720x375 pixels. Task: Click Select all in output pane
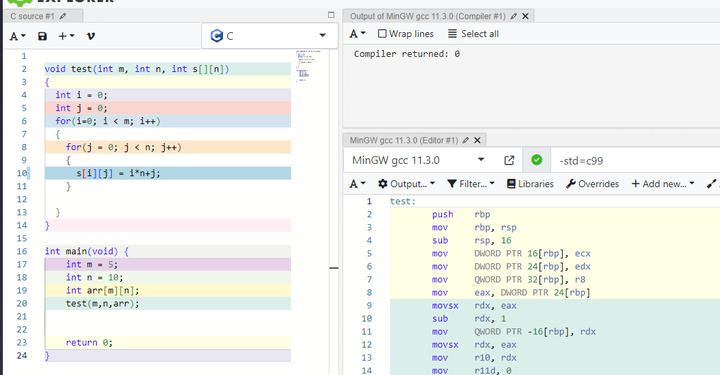[473, 34]
